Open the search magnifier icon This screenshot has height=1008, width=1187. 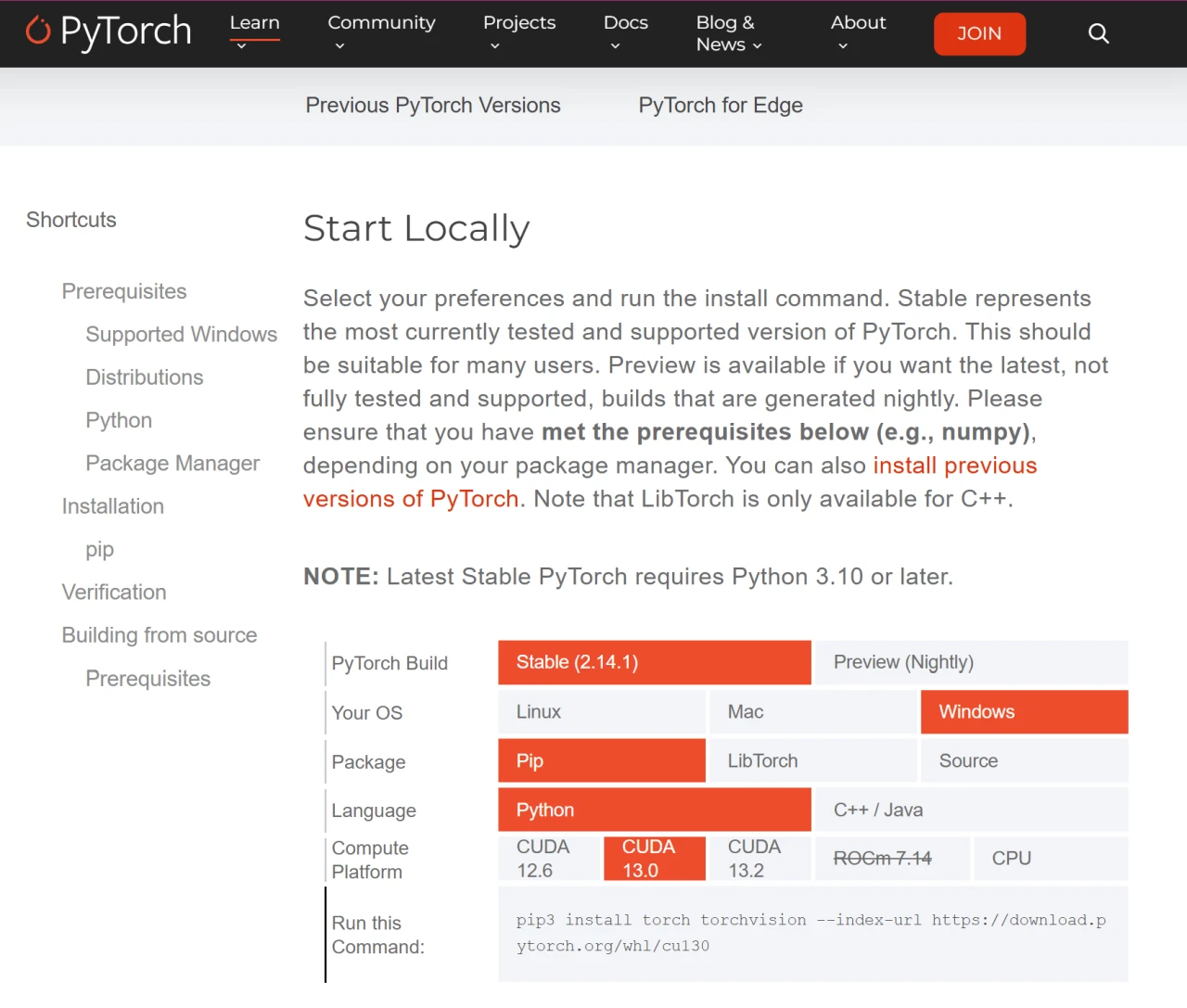click(x=1098, y=33)
